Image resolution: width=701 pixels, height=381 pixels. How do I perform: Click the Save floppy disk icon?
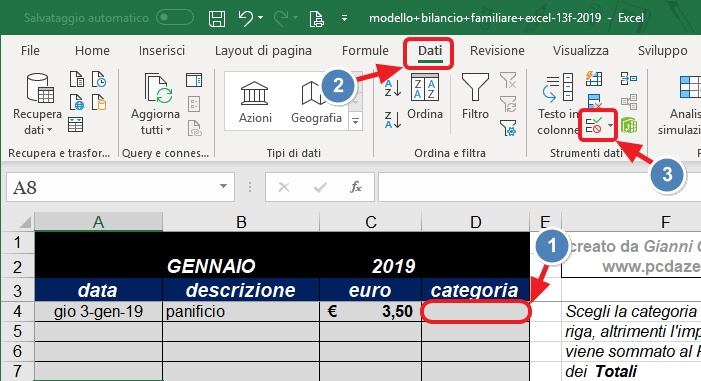(217, 18)
